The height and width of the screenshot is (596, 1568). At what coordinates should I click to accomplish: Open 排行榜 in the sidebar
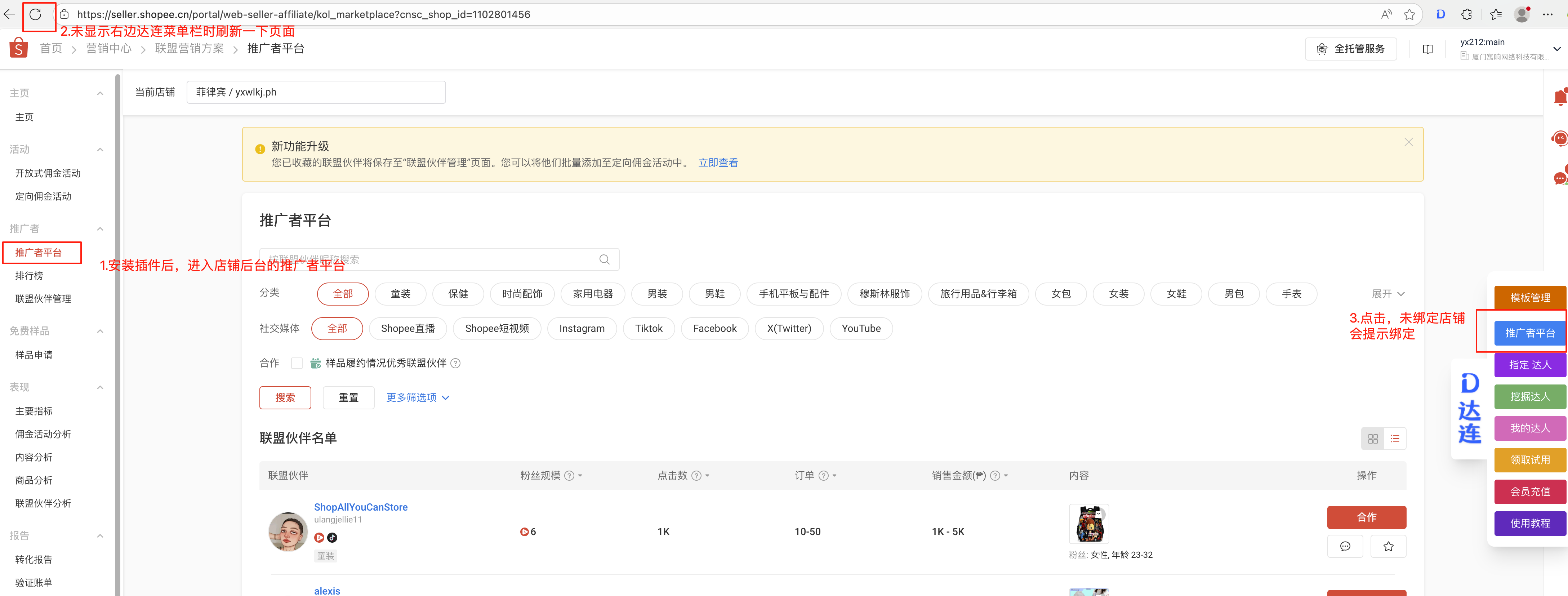point(29,276)
